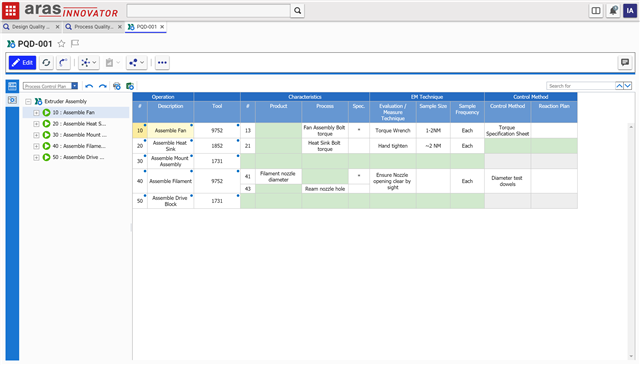Select the Hand tighten cell
640x365 pixels.
tap(393, 146)
